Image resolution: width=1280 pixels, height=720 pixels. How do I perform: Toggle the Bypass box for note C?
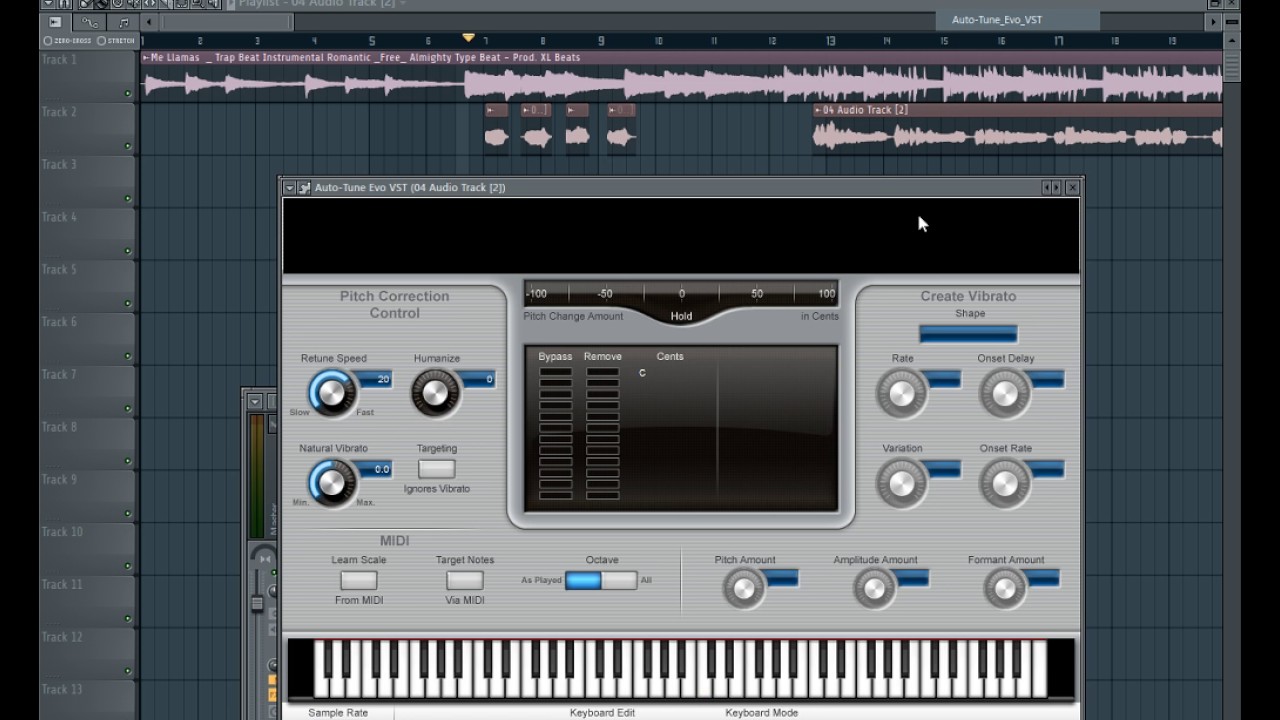click(555, 372)
